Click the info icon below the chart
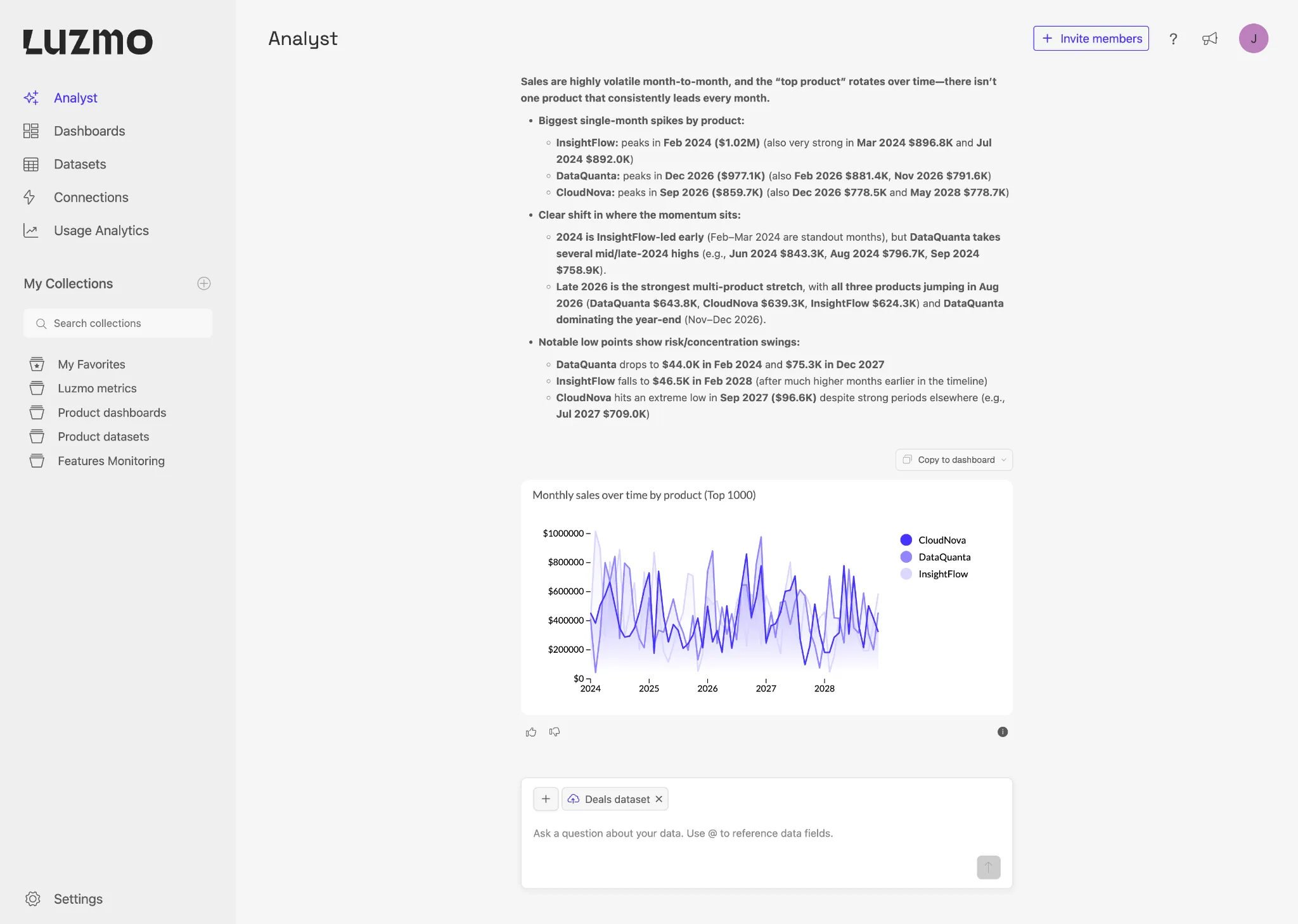 pyautogui.click(x=1003, y=732)
